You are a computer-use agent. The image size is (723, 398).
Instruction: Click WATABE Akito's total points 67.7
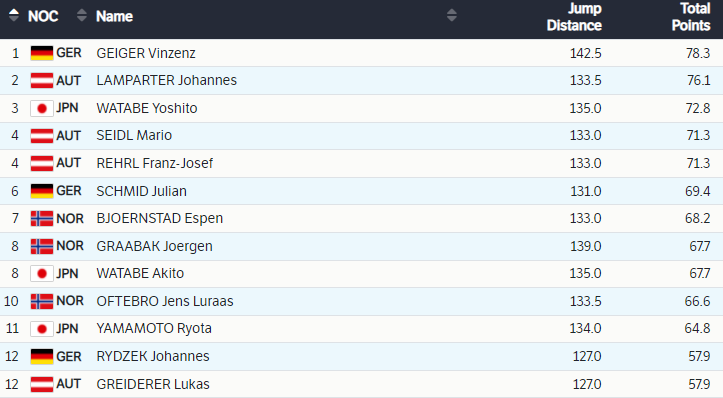point(699,273)
